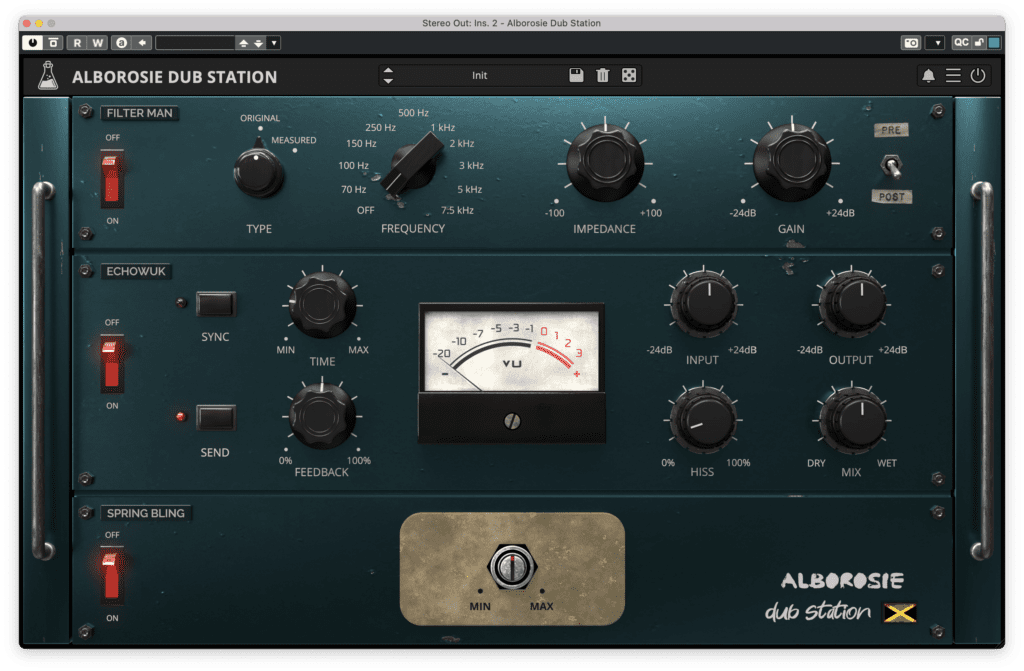1024x671 pixels.
Task: Click the SPRING BLING section label
Action: pos(145,514)
